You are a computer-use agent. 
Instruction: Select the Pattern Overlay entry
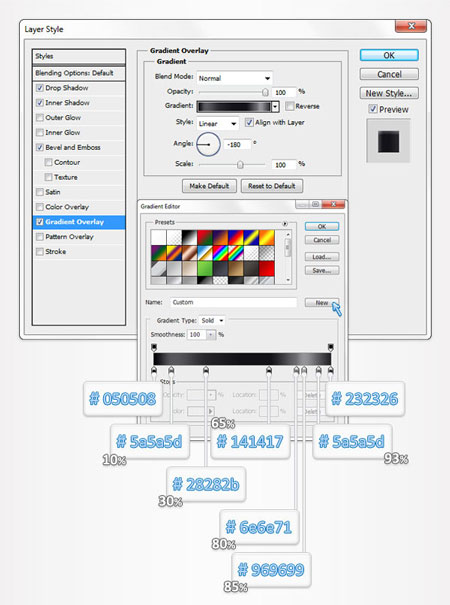click(79, 237)
